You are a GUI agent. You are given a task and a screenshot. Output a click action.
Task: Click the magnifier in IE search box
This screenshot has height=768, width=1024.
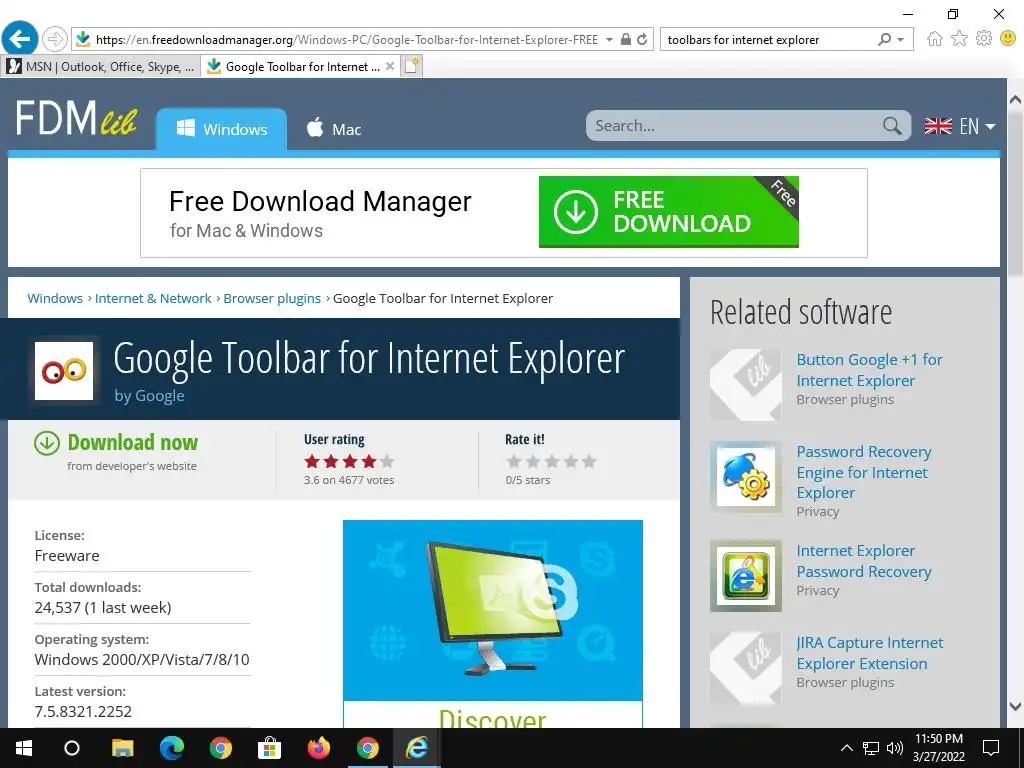point(885,39)
